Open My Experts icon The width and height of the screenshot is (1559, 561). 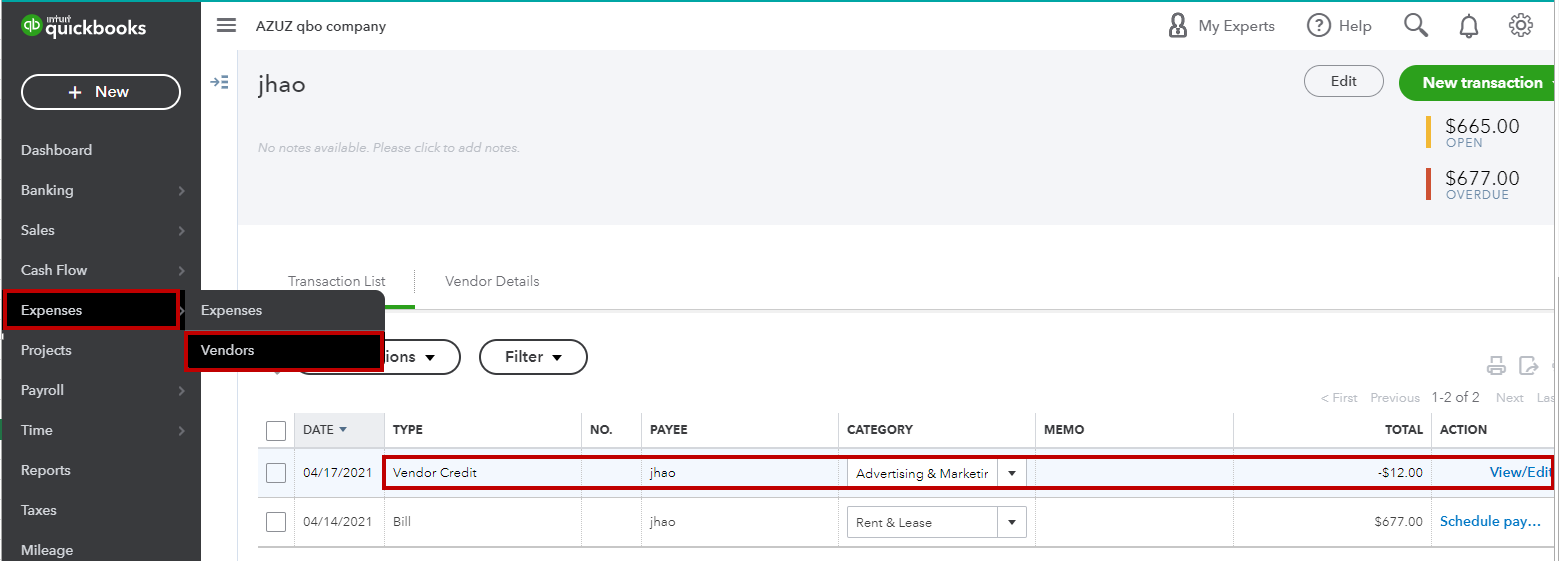pyautogui.click(x=1178, y=26)
